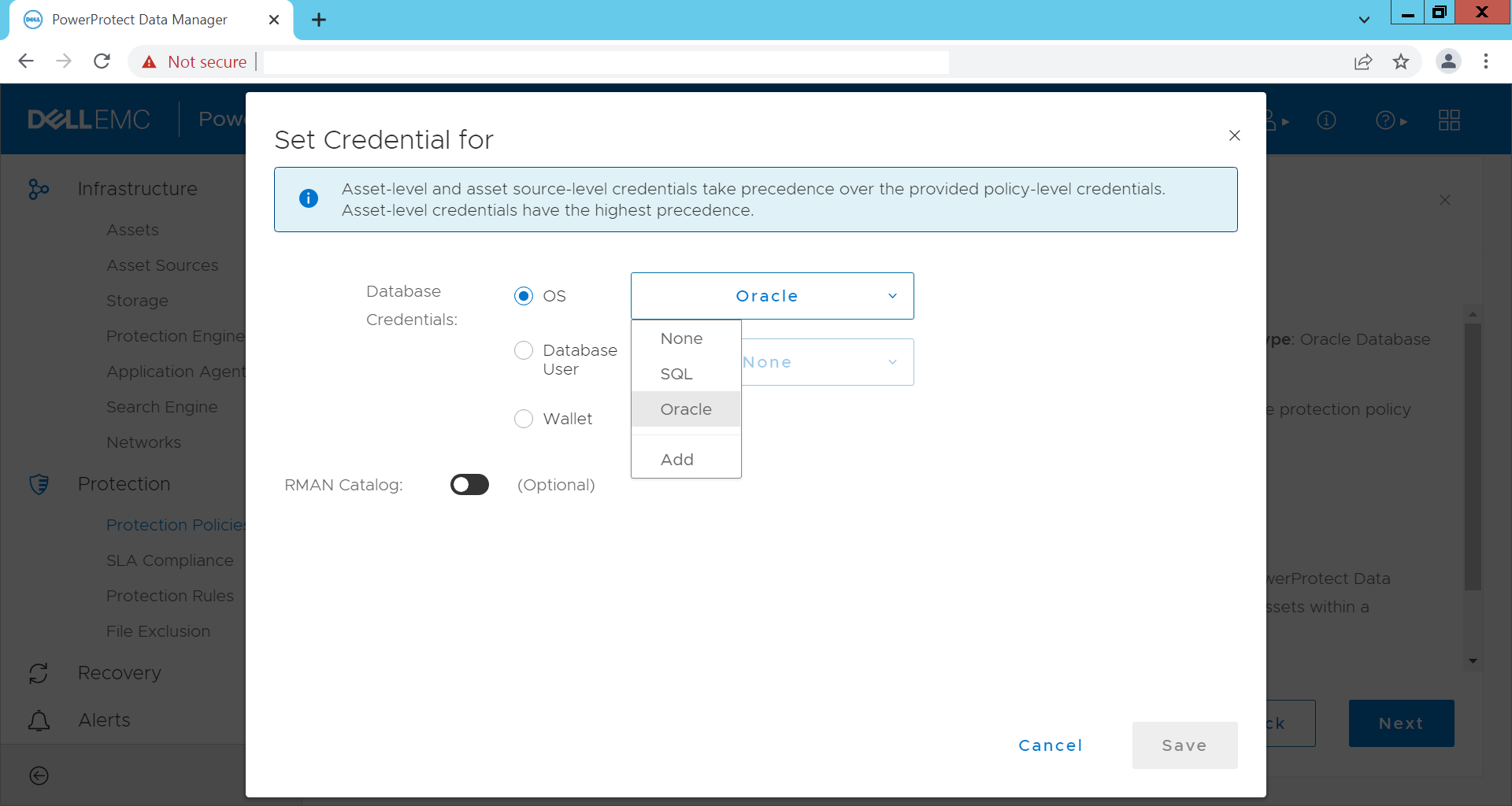Open the app launcher grid icon
This screenshot has height=806, width=1512.
(x=1450, y=120)
